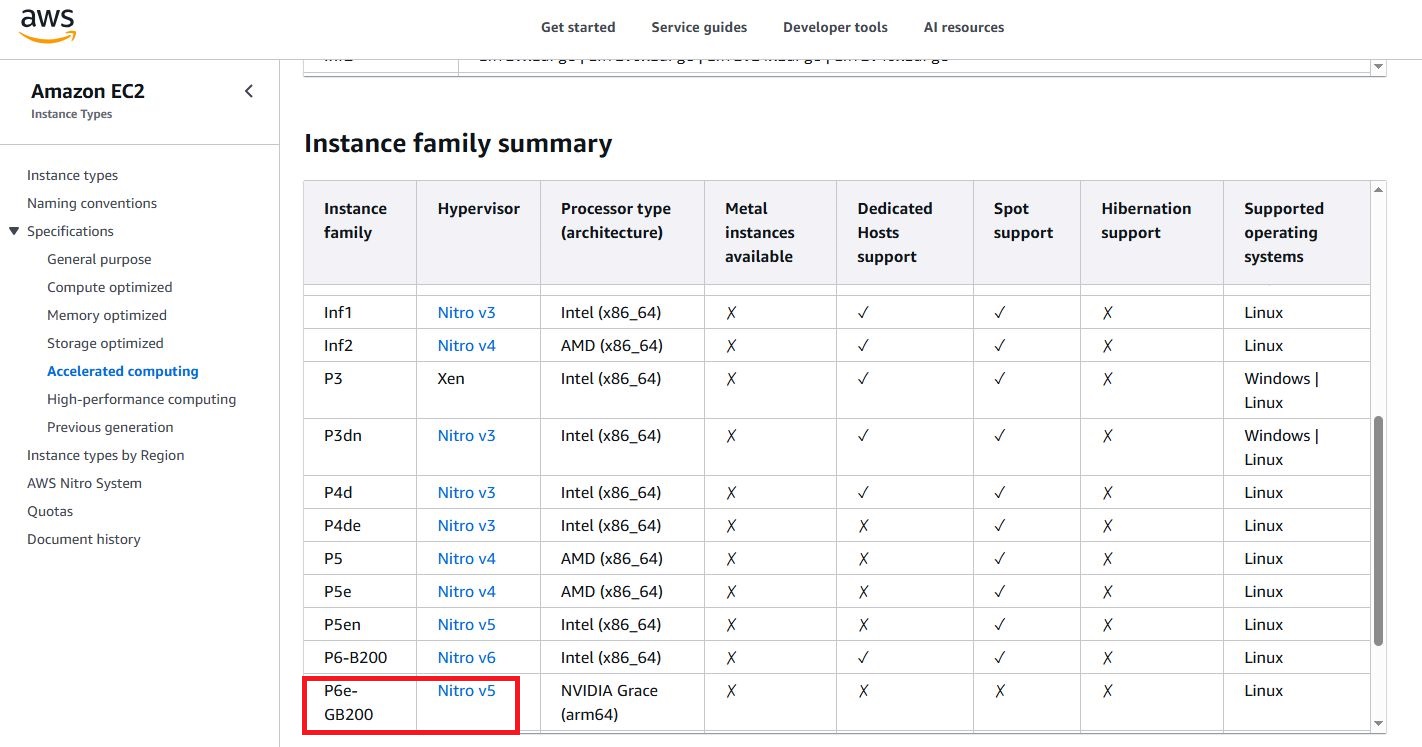Open High-performance computing page
Image resolution: width=1422 pixels, height=747 pixels.
pos(142,399)
